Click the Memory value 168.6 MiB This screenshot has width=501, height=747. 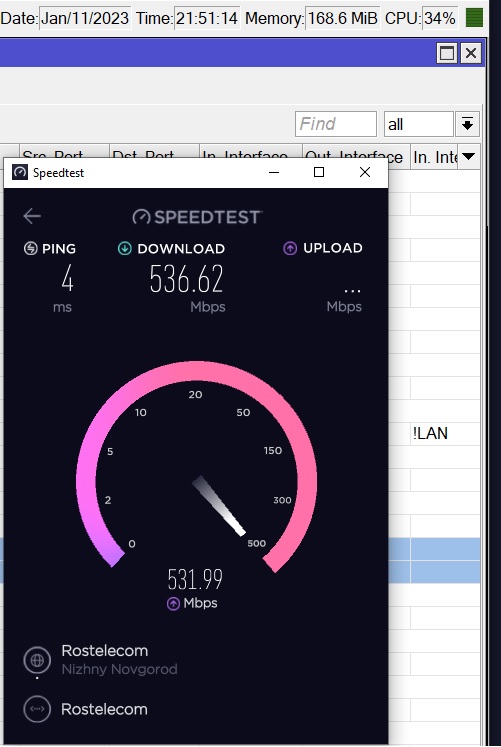click(342, 18)
